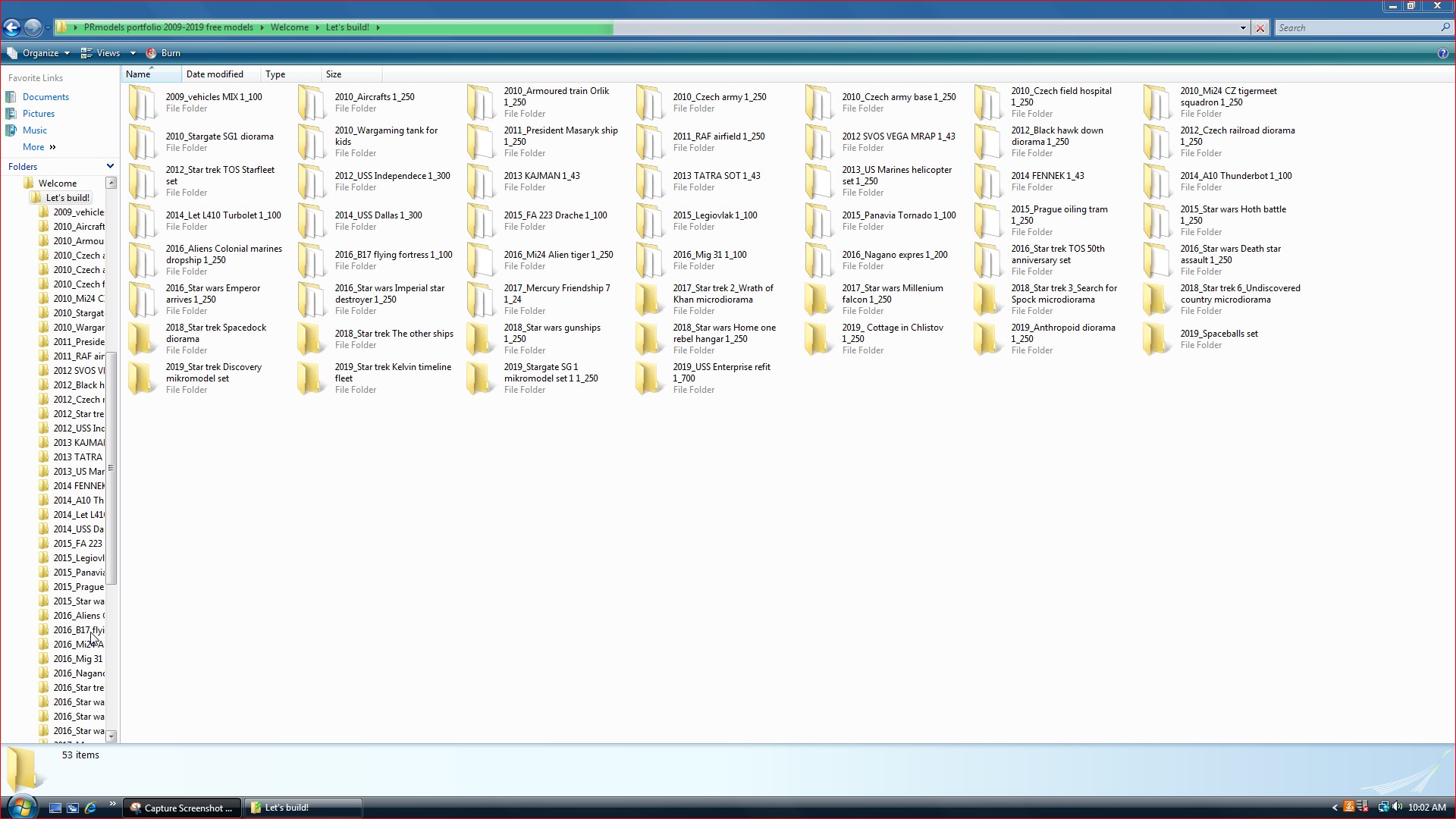Viewport: 1456px width, 819px height.
Task: Select the 2012 SVOS VEGA MRAP folder icon
Action: pyautogui.click(x=820, y=142)
